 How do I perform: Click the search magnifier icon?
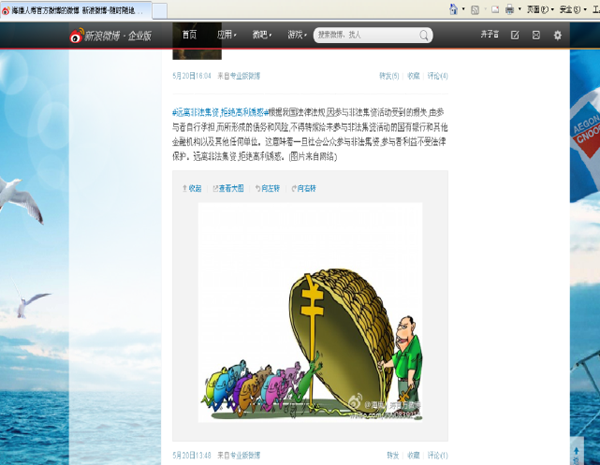tap(424, 35)
